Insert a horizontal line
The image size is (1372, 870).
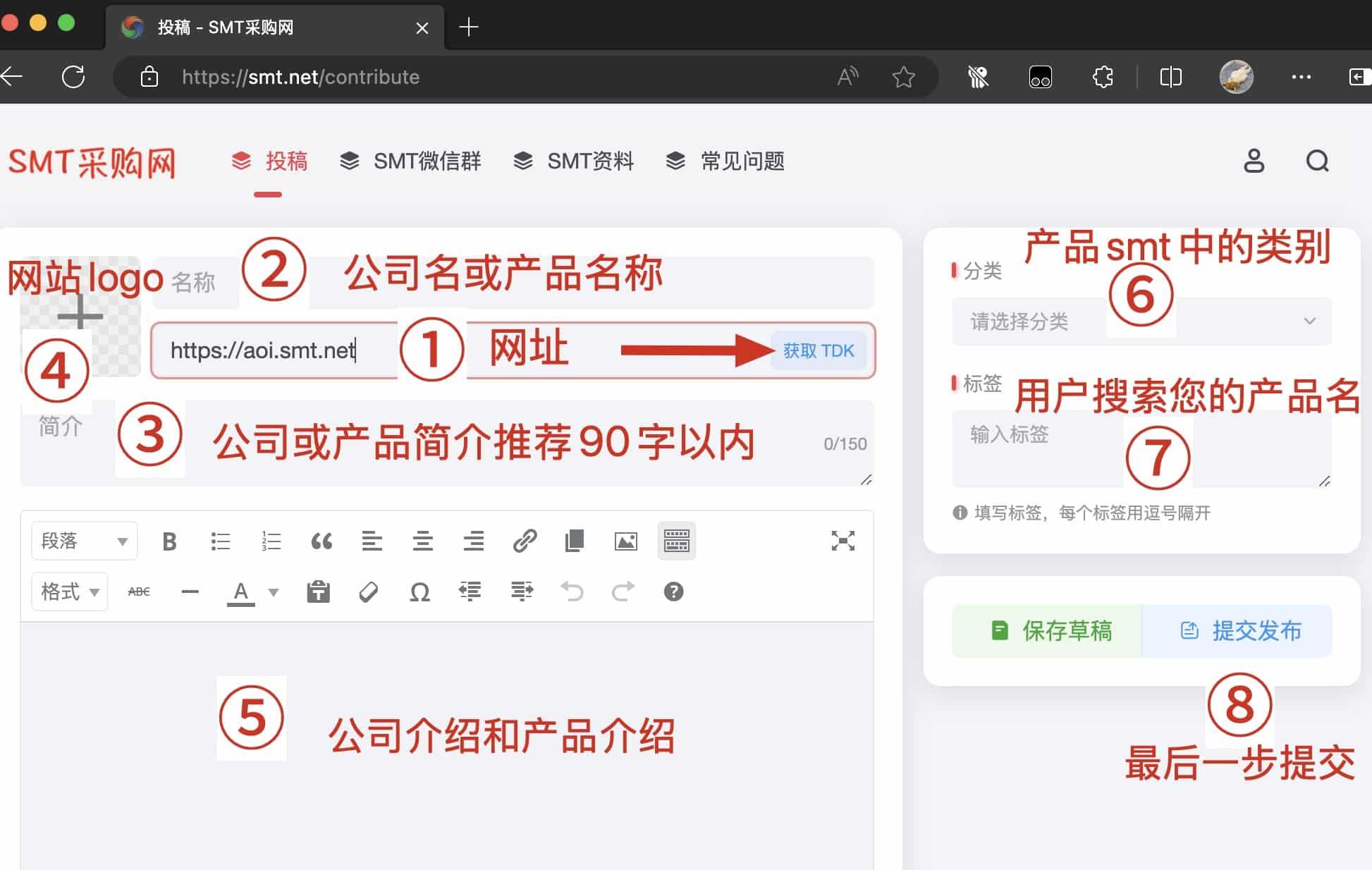tap(190, 592)
